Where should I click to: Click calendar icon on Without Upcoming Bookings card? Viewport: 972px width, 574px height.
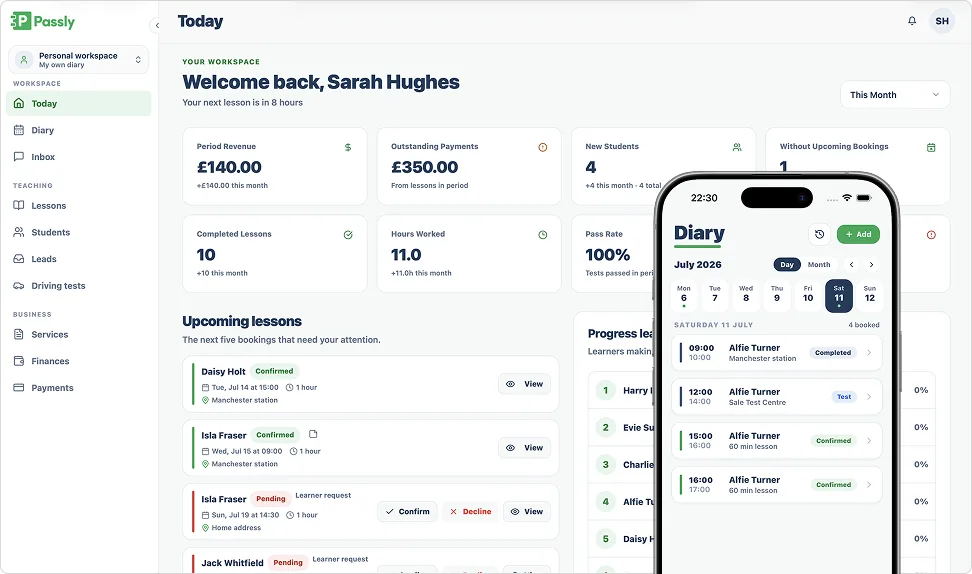[x=931, y=148]
